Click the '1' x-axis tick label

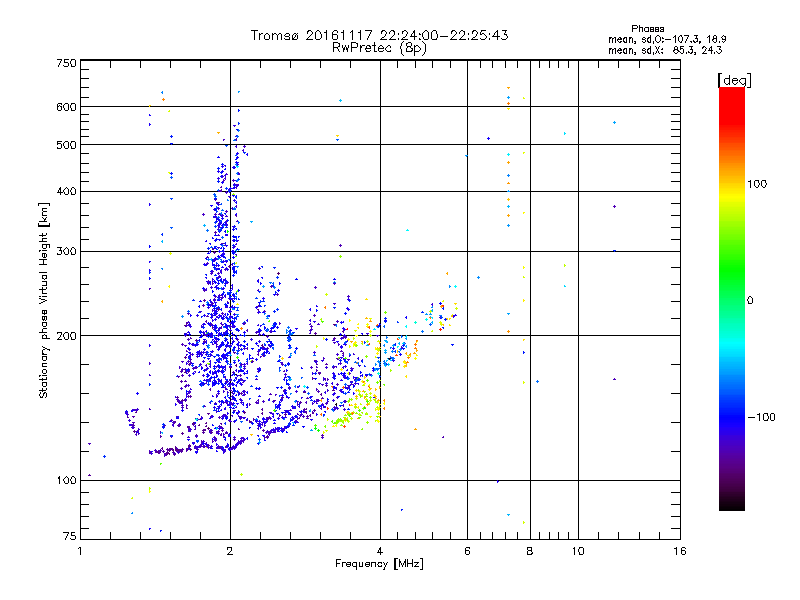pyautogui.click(x=80, y=551)
